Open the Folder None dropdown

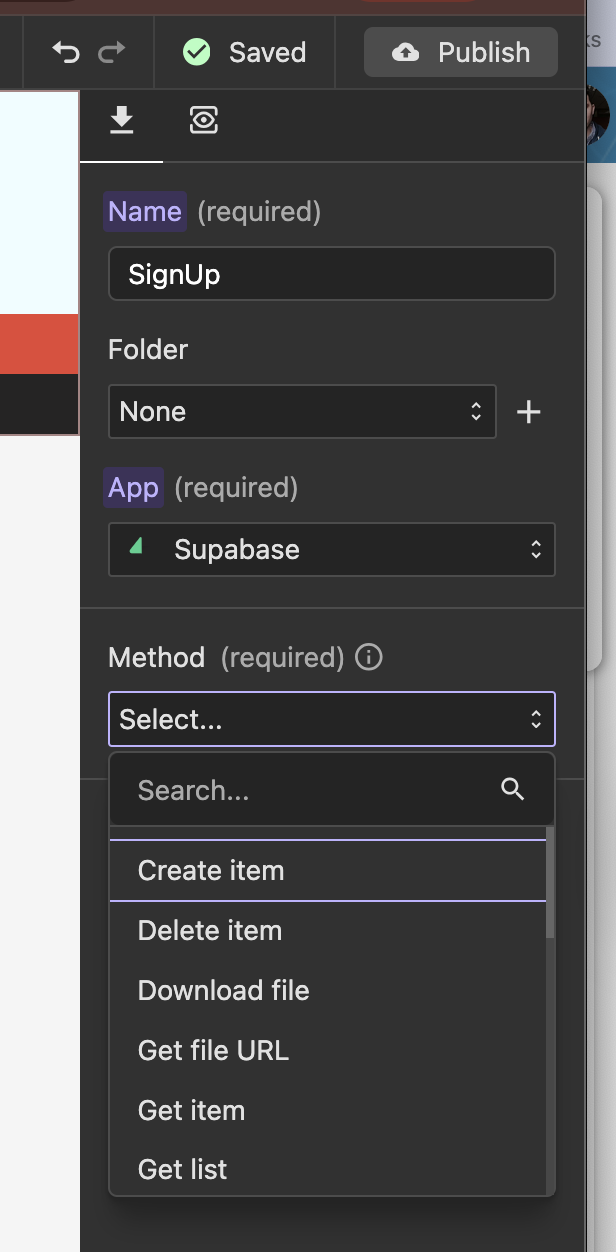click(x=301, y=412)
